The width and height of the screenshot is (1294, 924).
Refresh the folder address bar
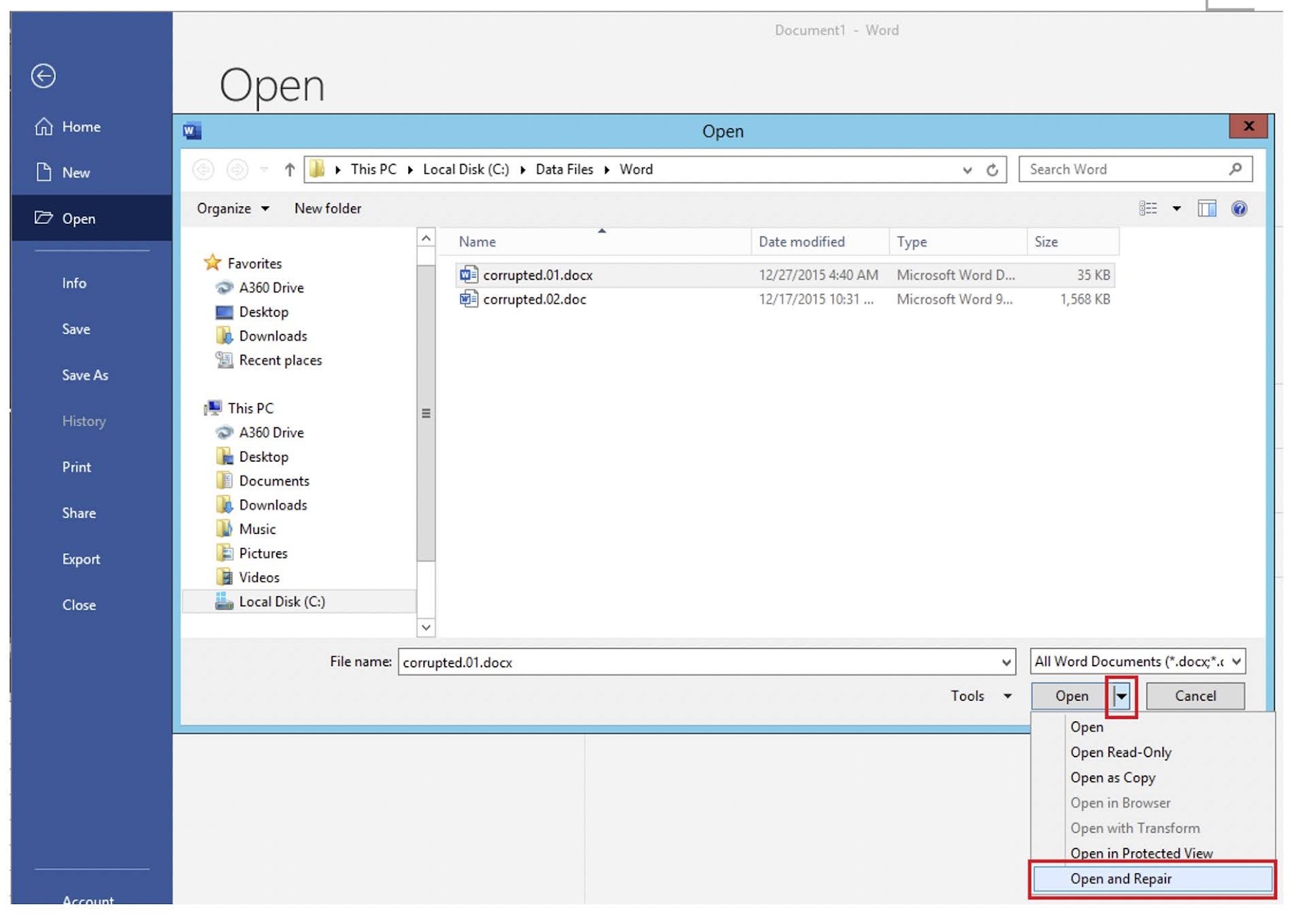[x=992, y=170]
